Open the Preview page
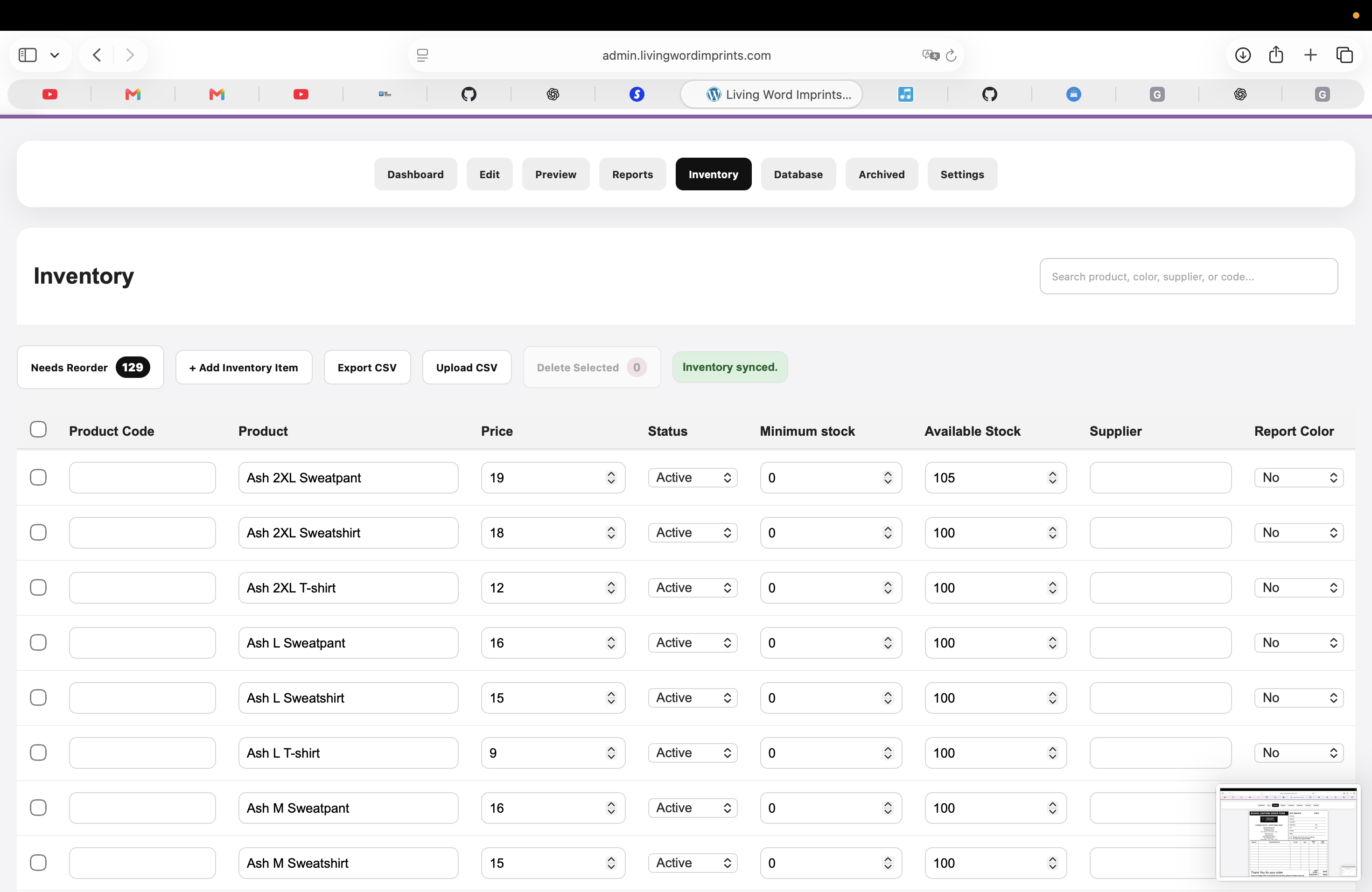Image resolution: width=1372 pixels, height=892 pixels. (555, 174)
